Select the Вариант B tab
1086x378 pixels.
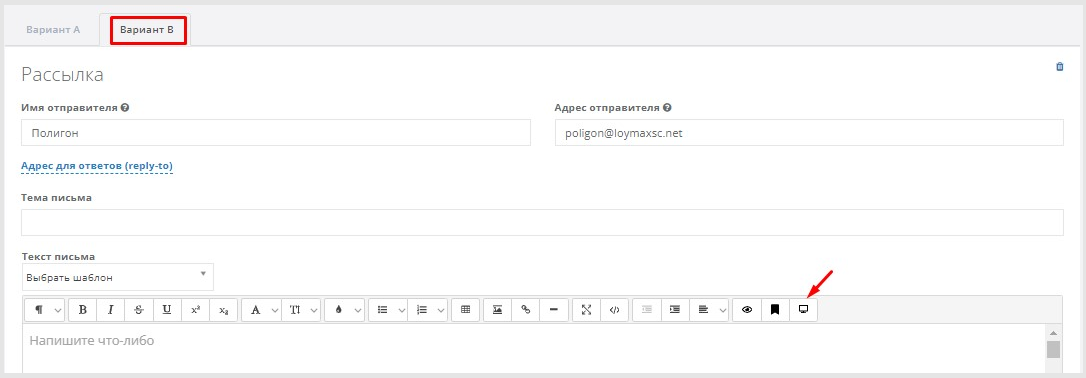pos(147,30)
